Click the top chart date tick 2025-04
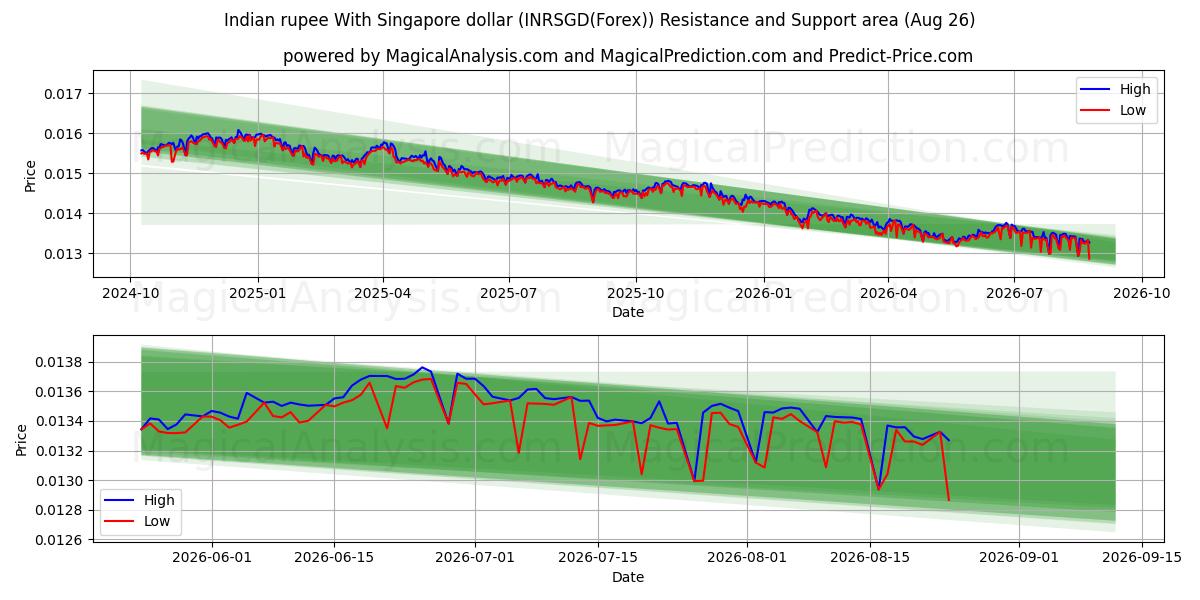 pyautogui.click(x=384, y=294)
